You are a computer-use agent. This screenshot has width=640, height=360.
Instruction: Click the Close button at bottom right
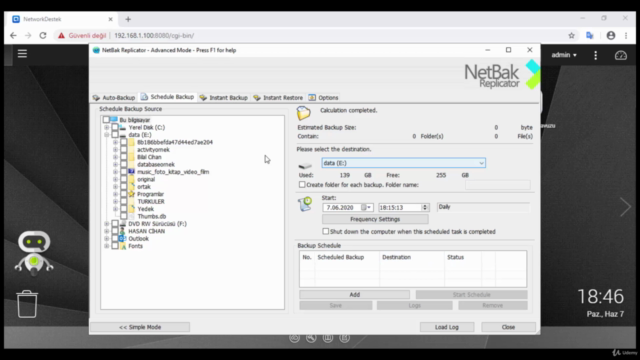click(508, 327)
